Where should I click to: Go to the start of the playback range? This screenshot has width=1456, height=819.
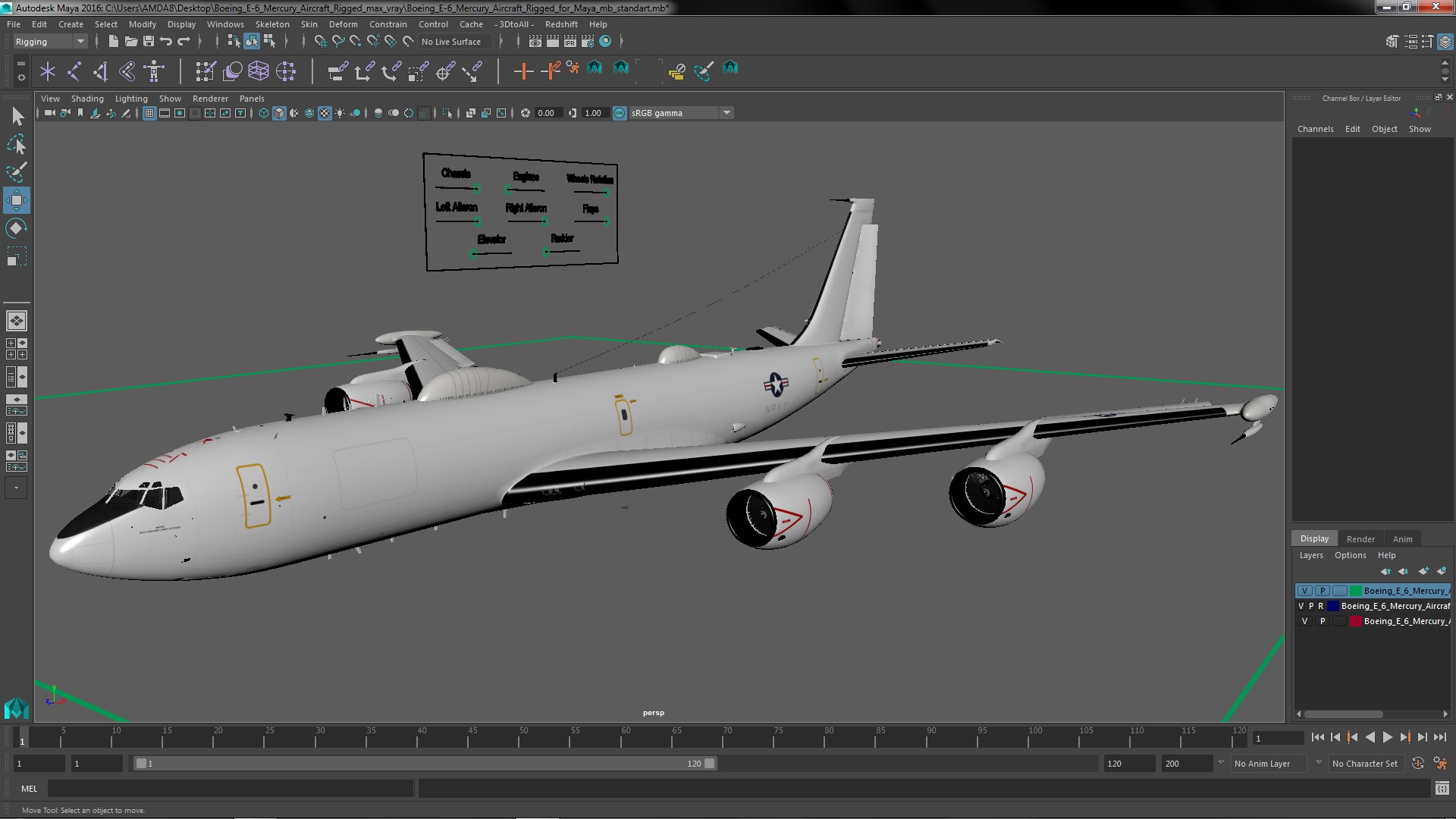pos(1317,737)
